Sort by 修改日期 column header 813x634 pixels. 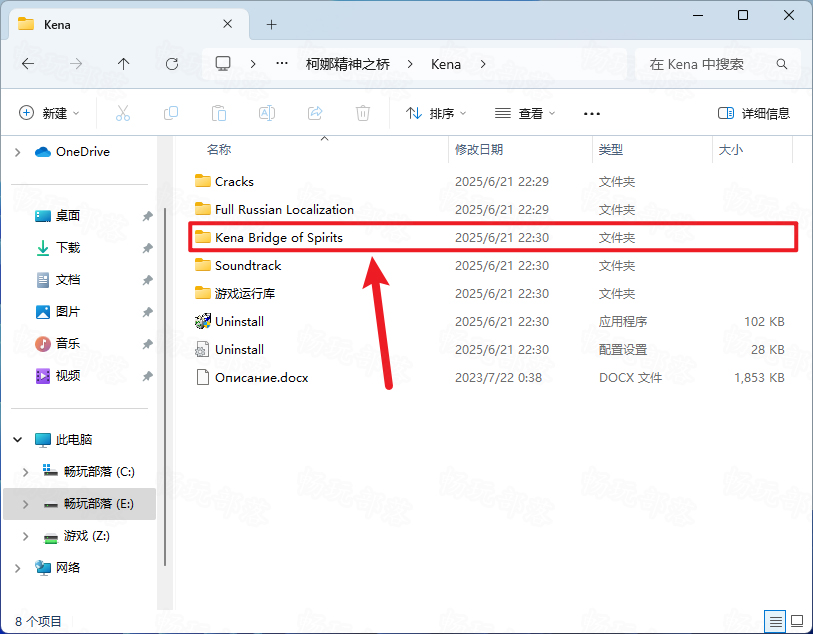click(479, 150)
